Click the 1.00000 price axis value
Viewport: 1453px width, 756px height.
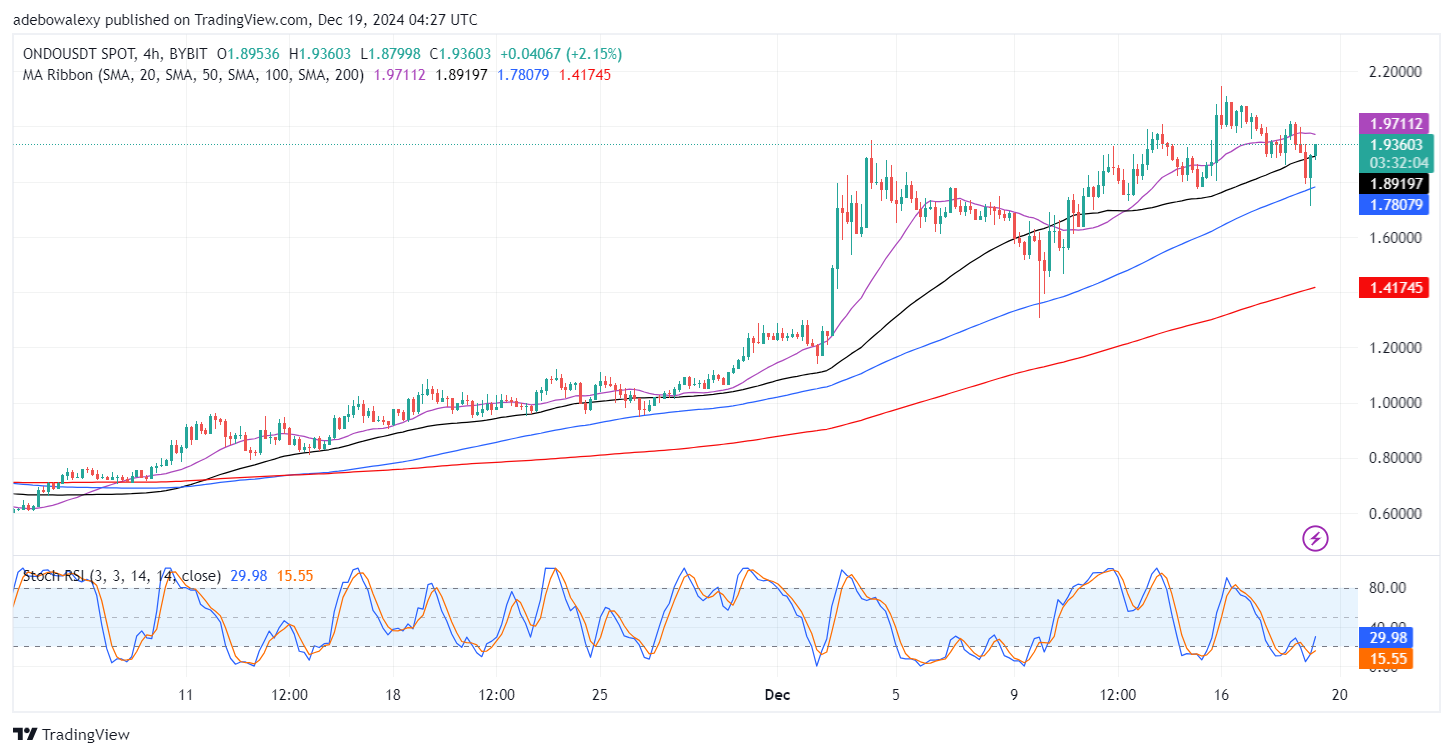point(1396,403)
